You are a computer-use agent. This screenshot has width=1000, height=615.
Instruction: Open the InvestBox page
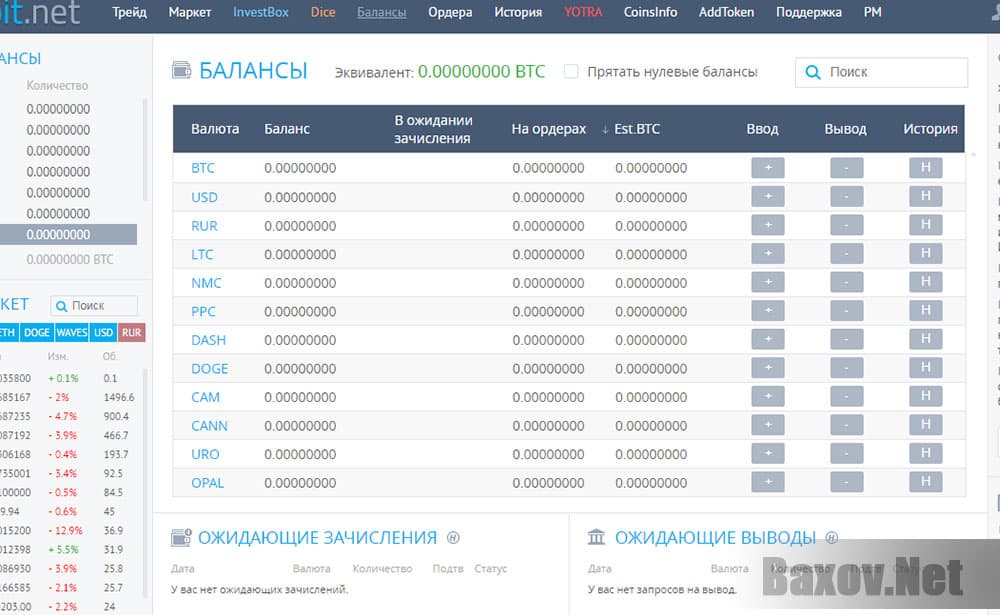260,13
